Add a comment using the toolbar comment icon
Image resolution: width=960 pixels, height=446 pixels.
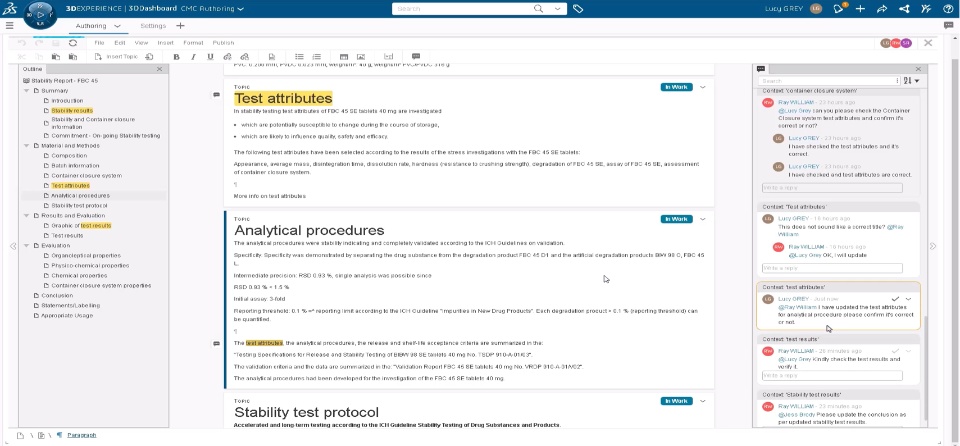point(416,56)
